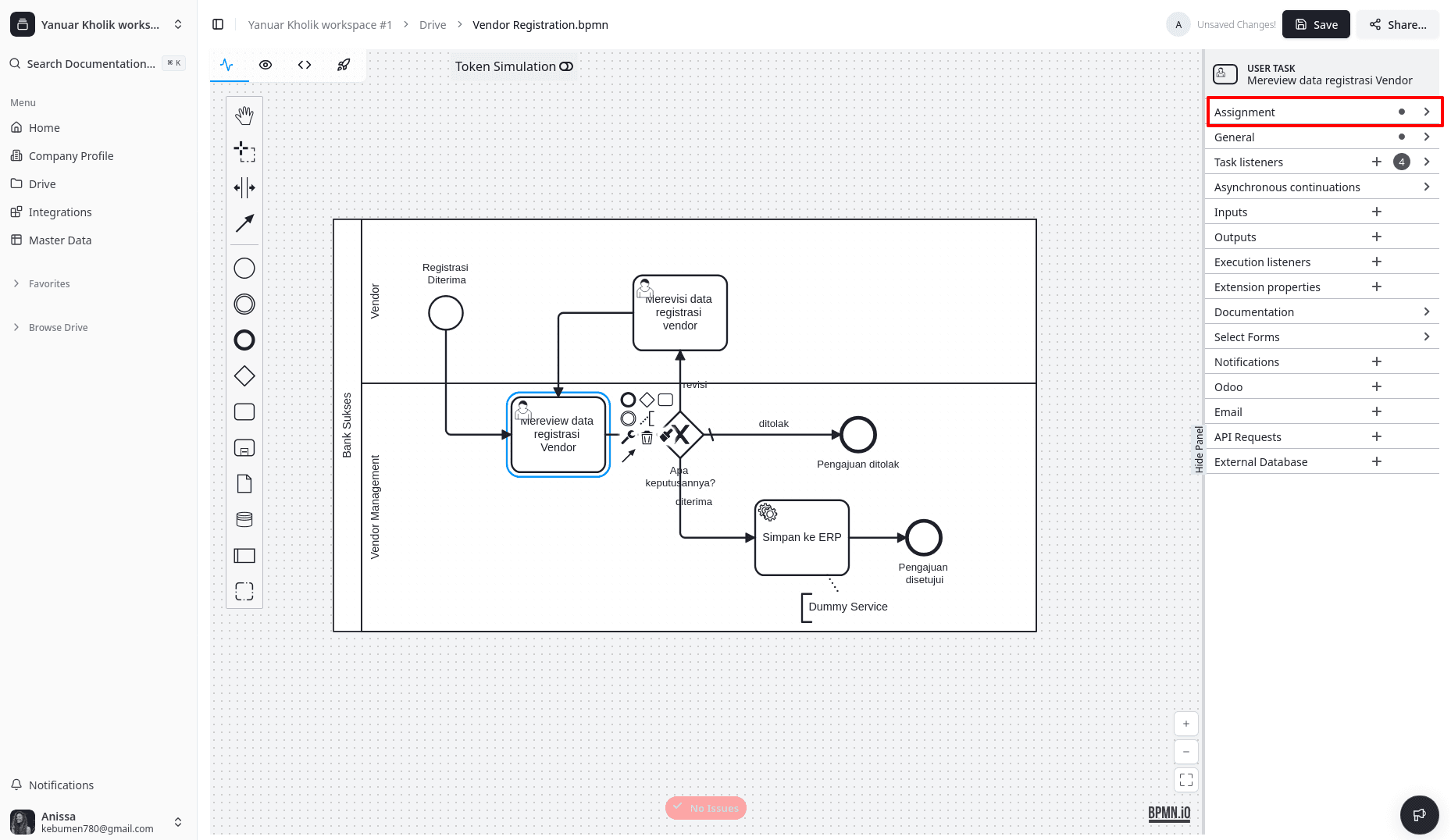Switch to the eye preview tab
Viewport: 1451px width, 840px height.
pyautogui.click(x=266, y=65)
